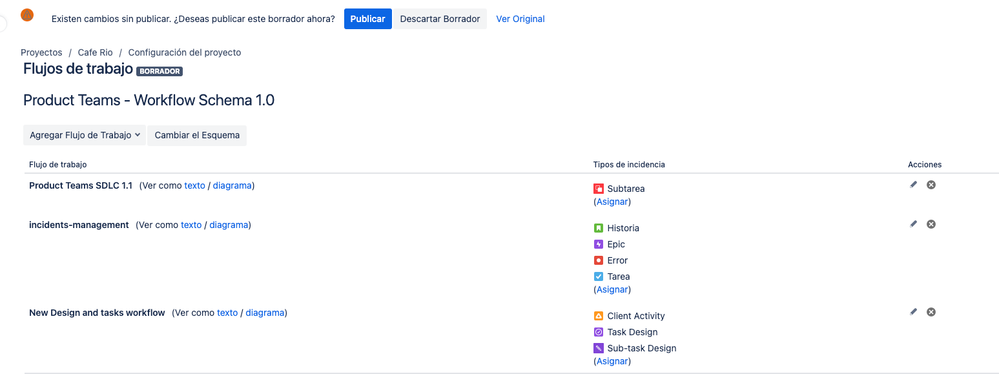Screen dimensions: 999x376
Task: Click 'Flujos de trabajo' page title
Action: (78, 69)
